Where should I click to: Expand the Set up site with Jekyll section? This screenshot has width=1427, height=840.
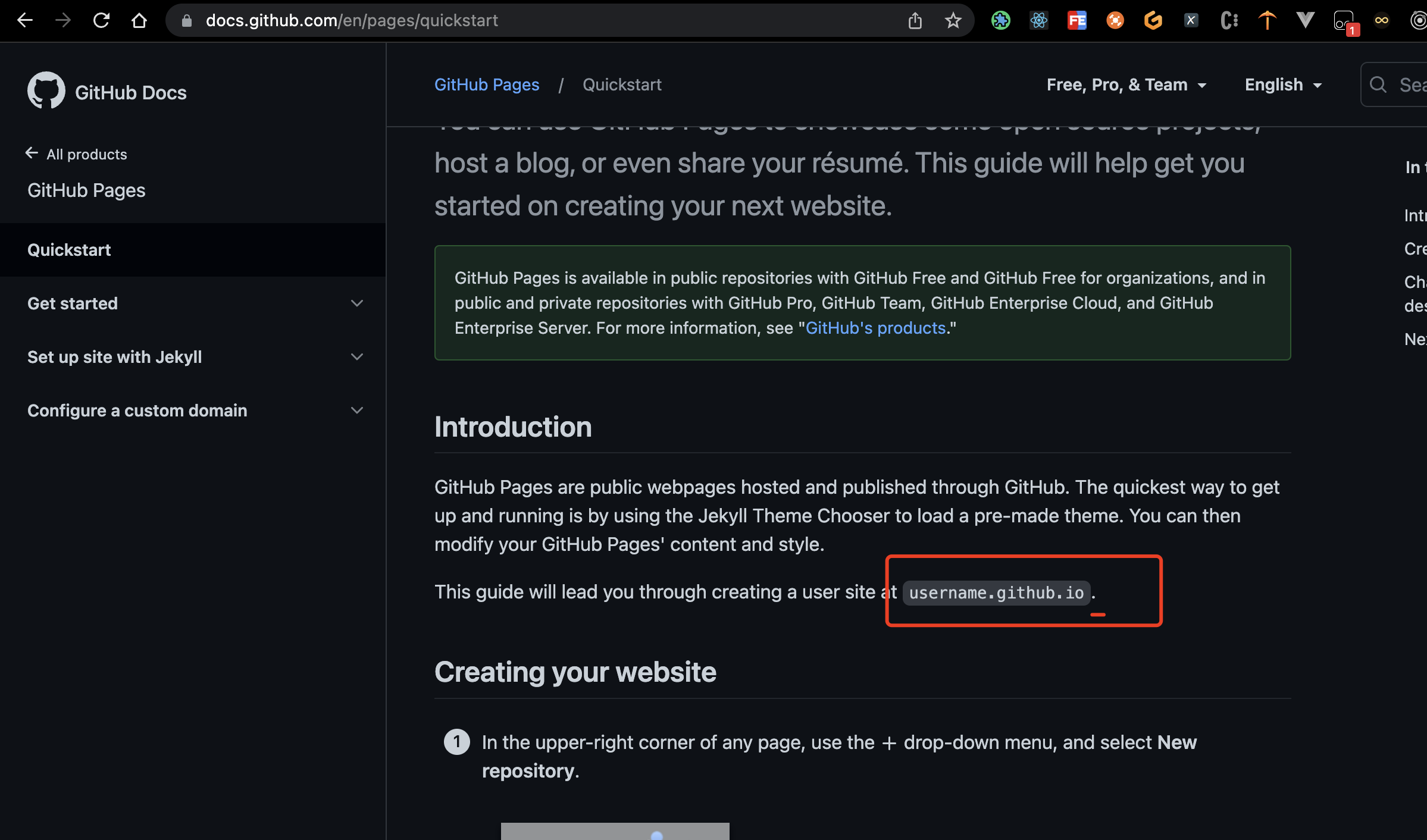coord(356,357)
